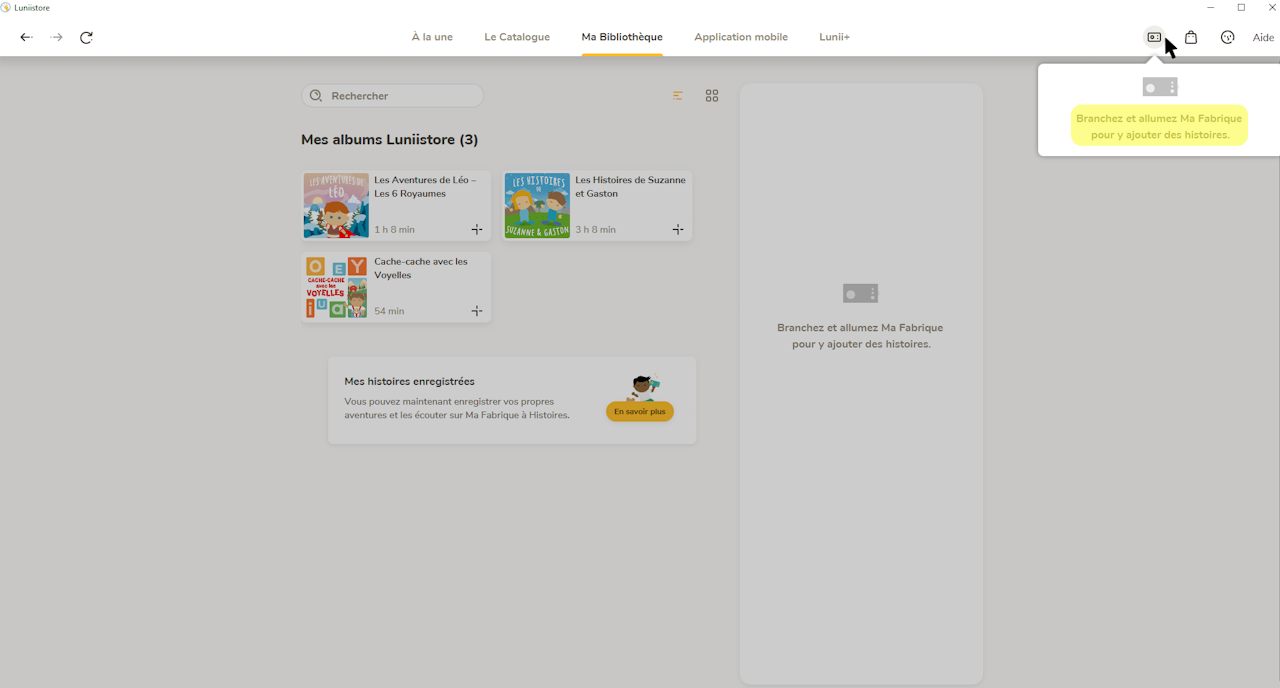The image size is (1280, 688).
Task: Switch to list view icon
Action: click(678, 96)
